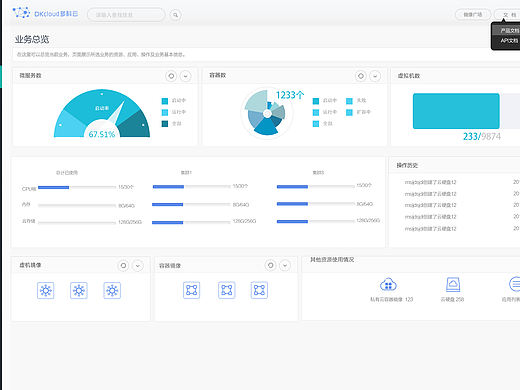520x390 pixels.
Task: Click the 私有云容器镜像 123 label
Action: (391, 299)
